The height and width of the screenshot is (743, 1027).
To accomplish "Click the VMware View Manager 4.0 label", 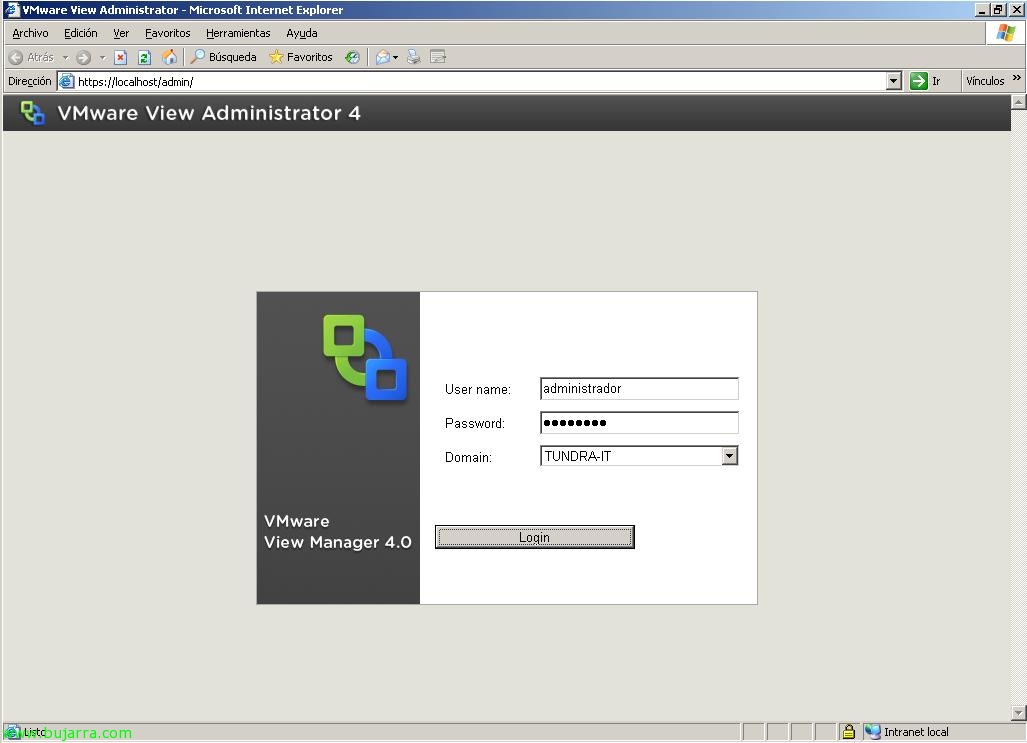I will pyautogui.click(x=337, y=531).
